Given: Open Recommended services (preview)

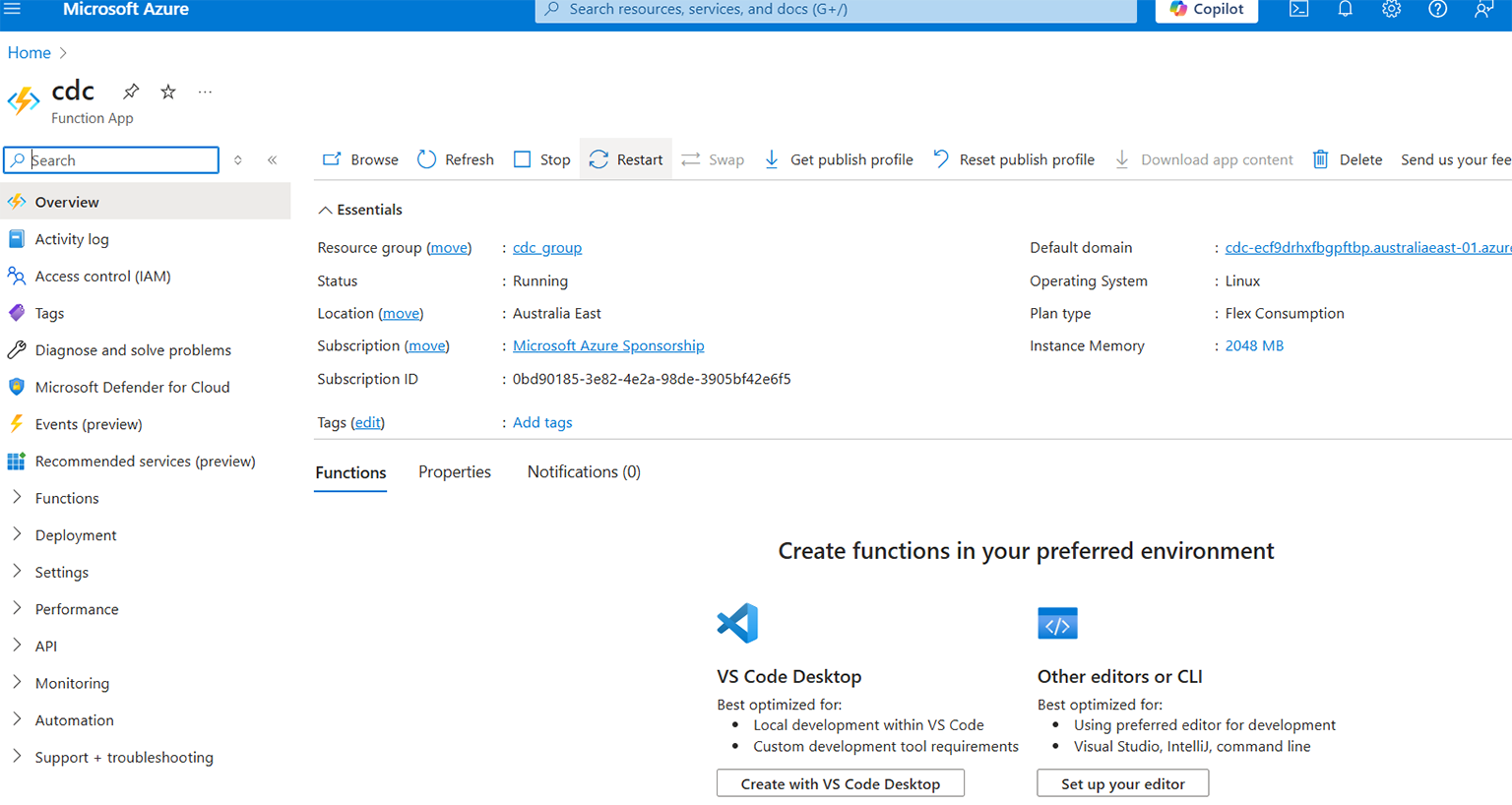Looking at the screenshot, I should 146,462.
